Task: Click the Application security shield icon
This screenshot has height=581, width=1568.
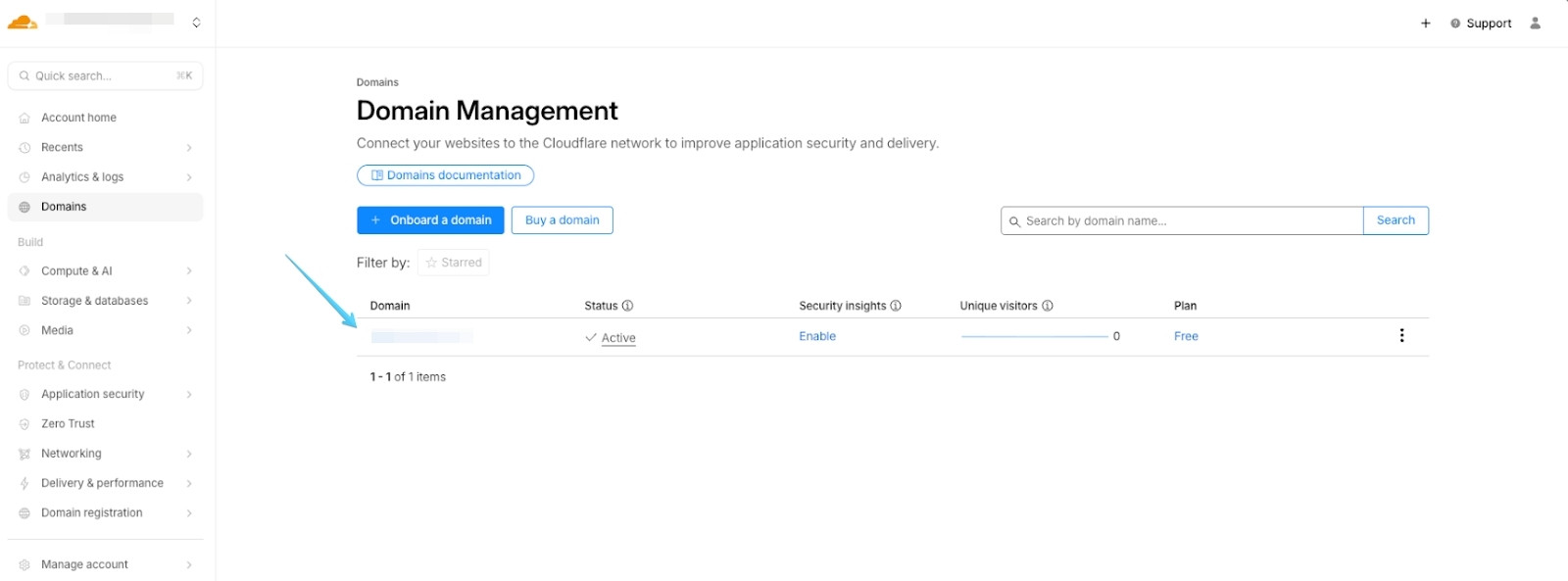Action: [24, 395]
